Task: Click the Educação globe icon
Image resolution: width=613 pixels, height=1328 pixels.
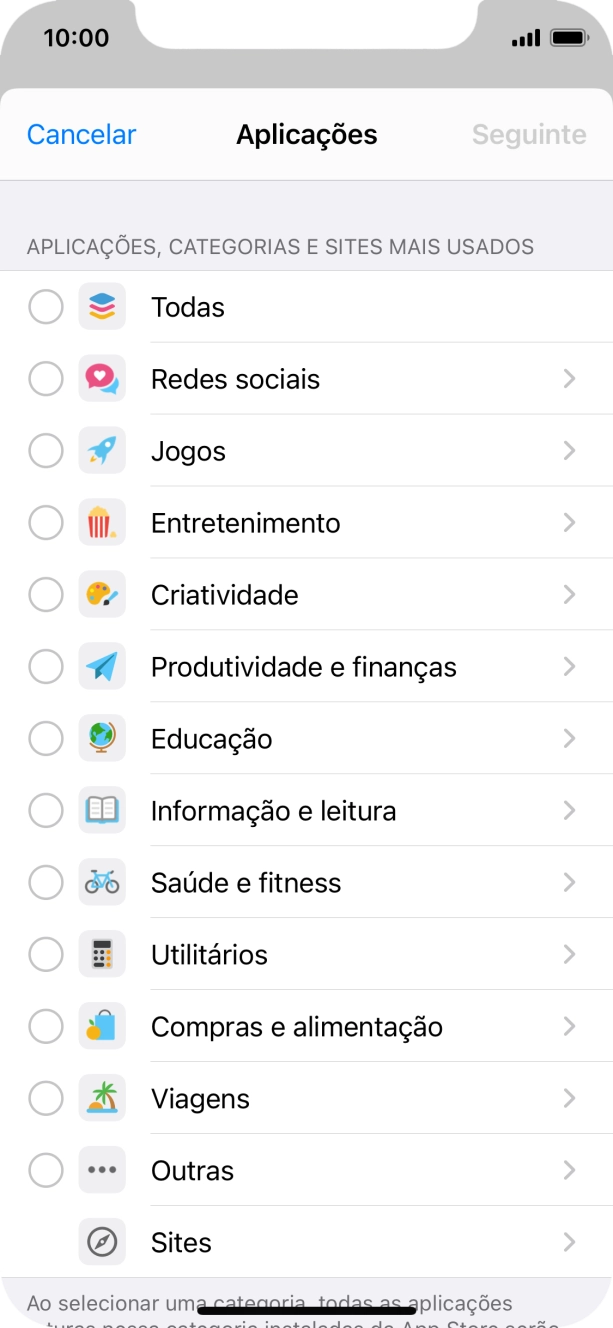Action: tap(102, 739)
